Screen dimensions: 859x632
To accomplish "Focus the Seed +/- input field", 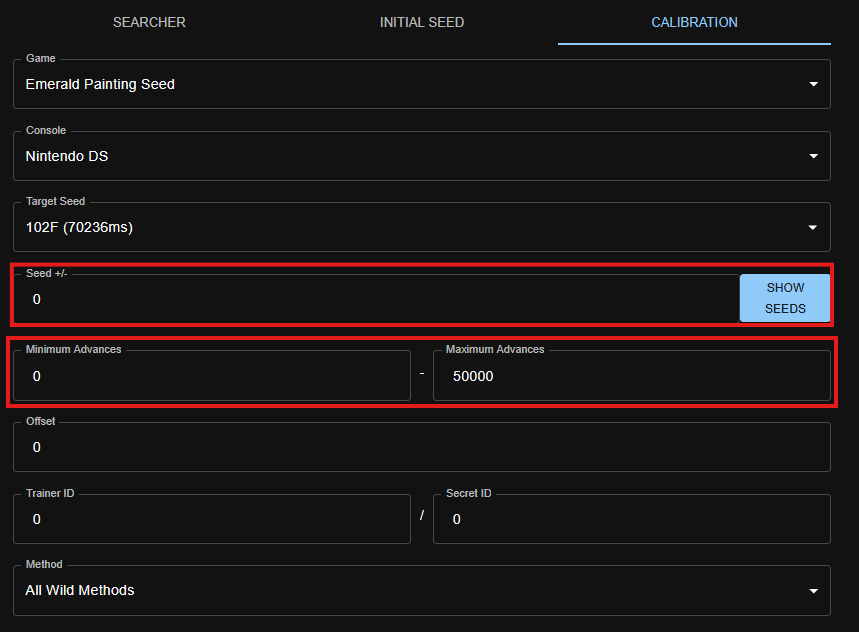I will pyautogui.click(x=375, y=299).
